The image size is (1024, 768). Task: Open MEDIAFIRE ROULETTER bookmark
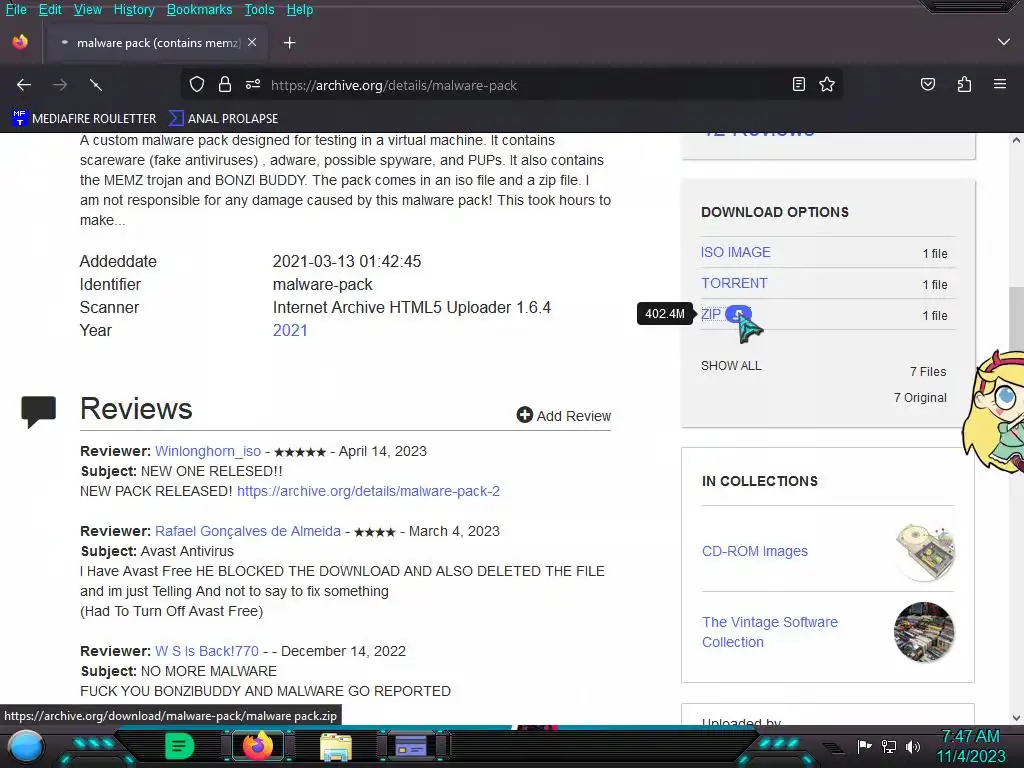(x=85, y=118)
